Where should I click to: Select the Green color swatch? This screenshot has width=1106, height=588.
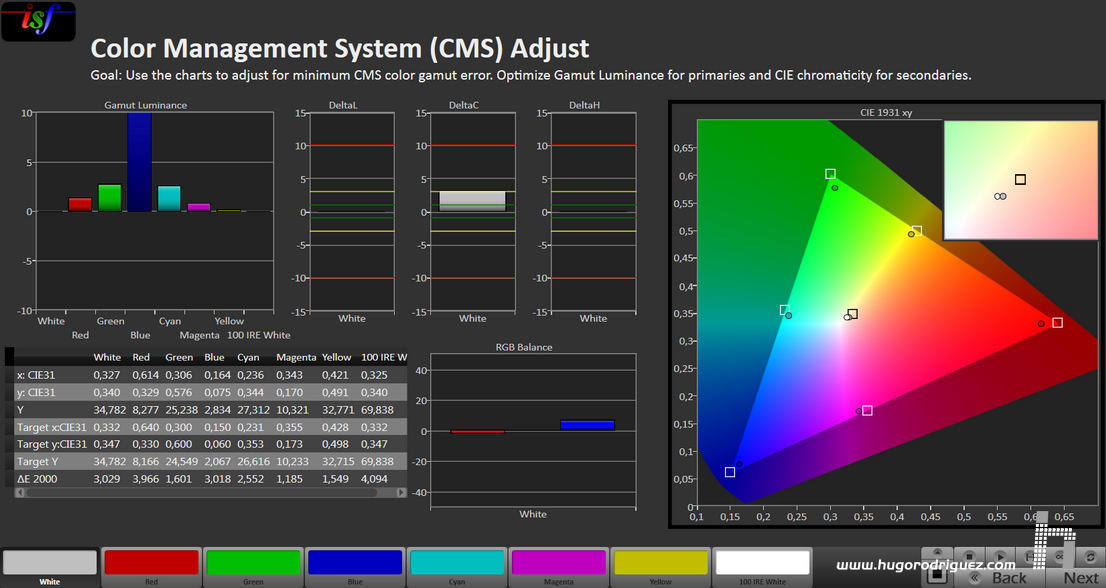[253, 563]
